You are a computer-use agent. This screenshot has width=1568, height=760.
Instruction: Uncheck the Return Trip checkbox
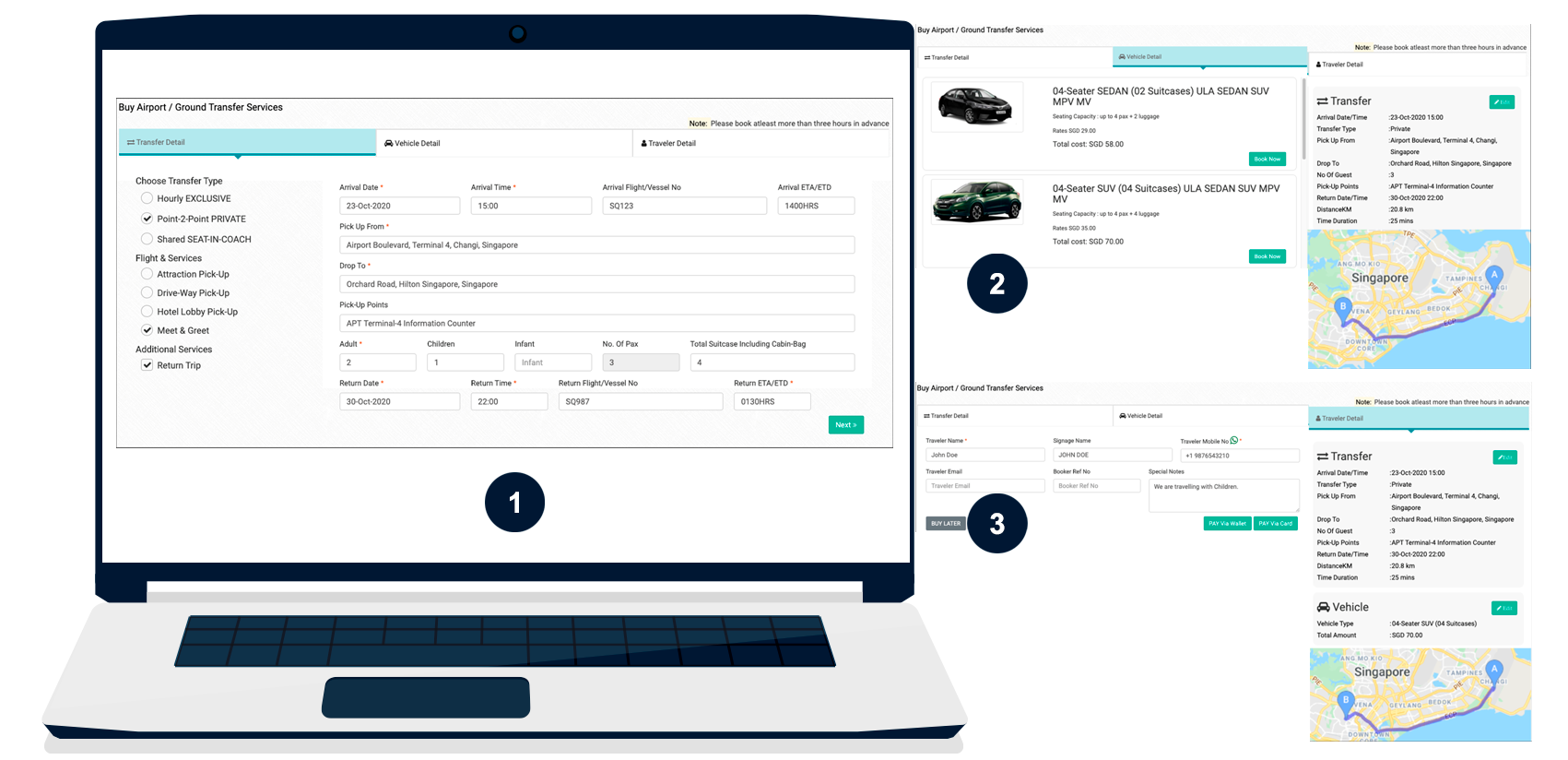147,365
